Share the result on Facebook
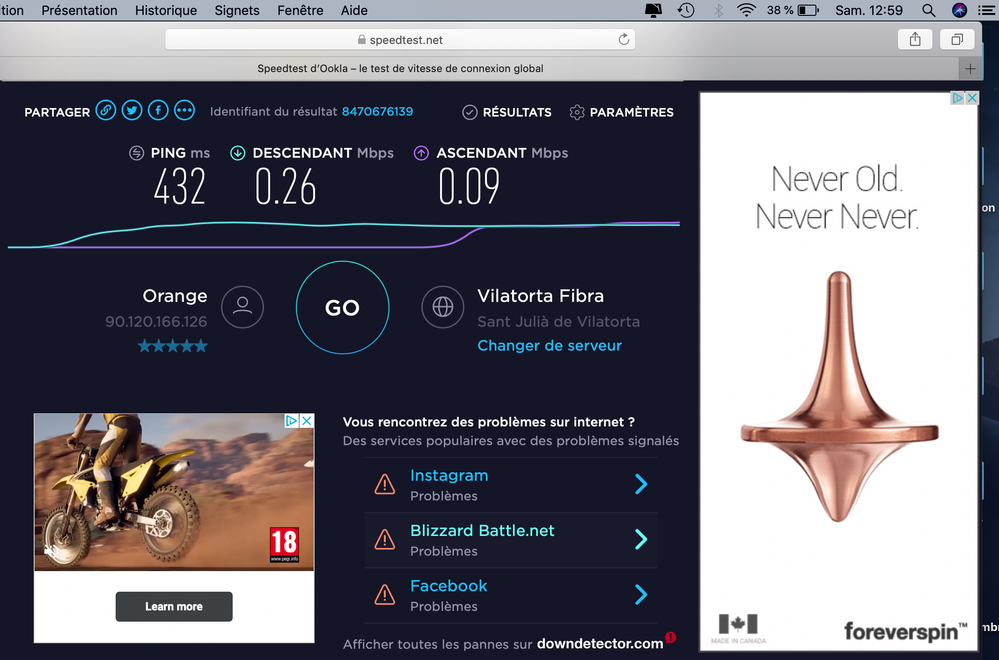Image resolution: width=999 pixels, height=660 pixels. pyautogui.click(x=158, y=111)
